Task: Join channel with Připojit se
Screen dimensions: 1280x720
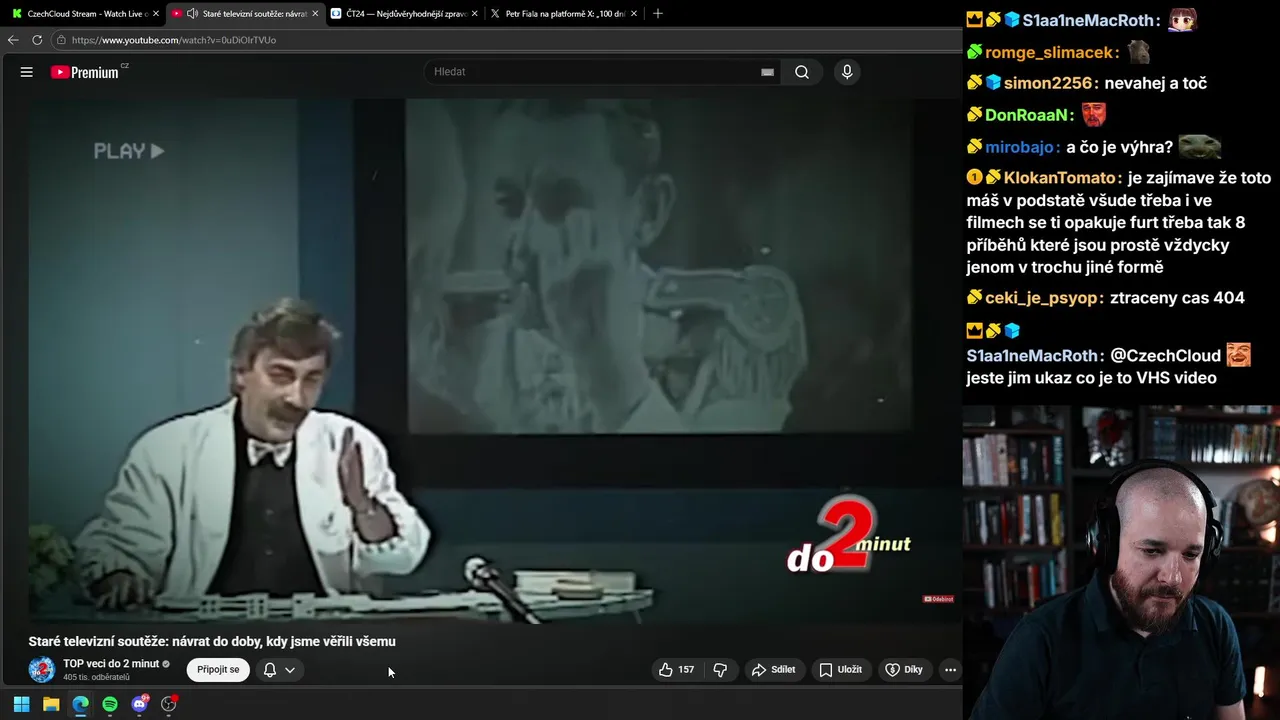Action: coord(218,670)
